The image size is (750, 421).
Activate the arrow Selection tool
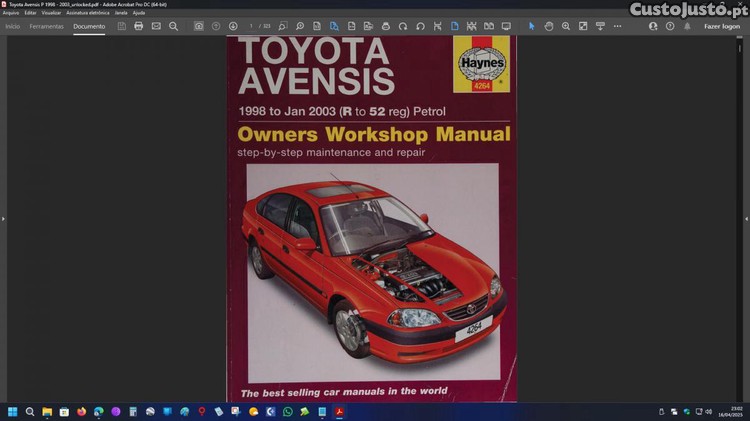pos(531,26)
